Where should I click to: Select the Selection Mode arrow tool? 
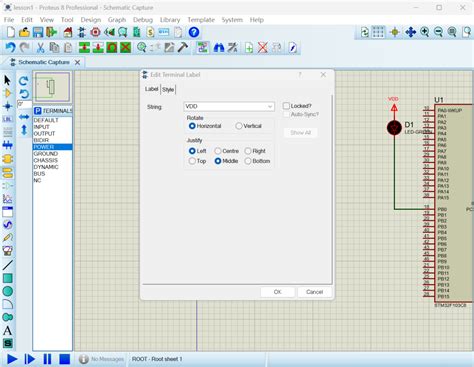click(x=7, y=80)
